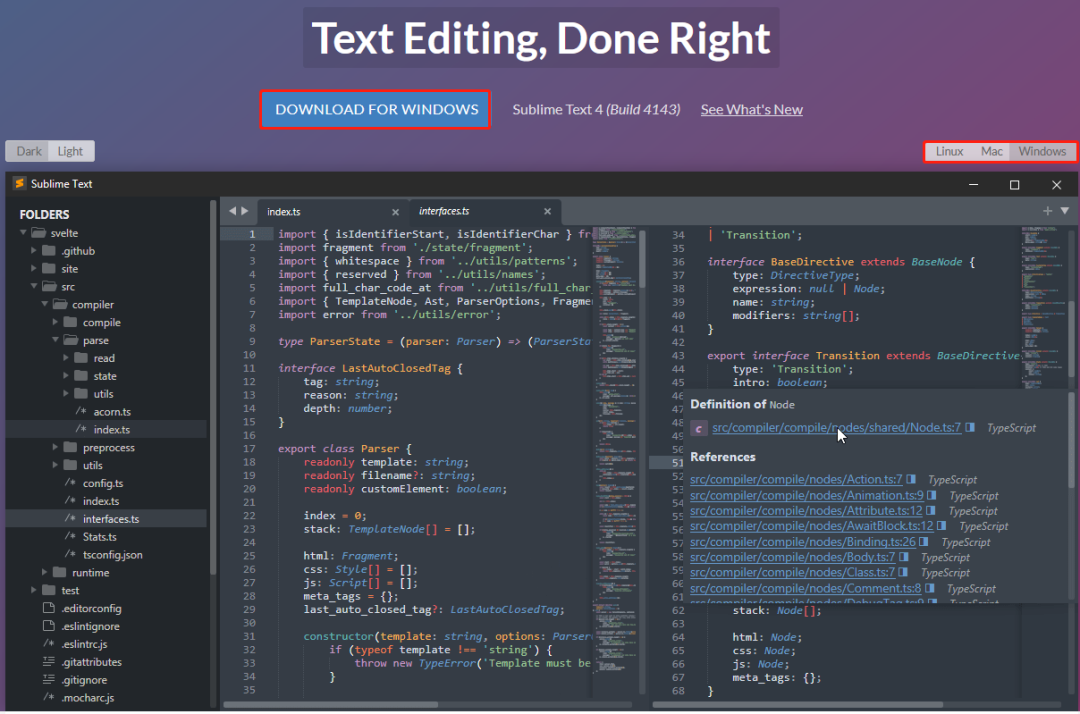Image resolution: width=1080 pixels, height=714 pixels.
Task: Collapse the src folder
Action: pos(34,286)
